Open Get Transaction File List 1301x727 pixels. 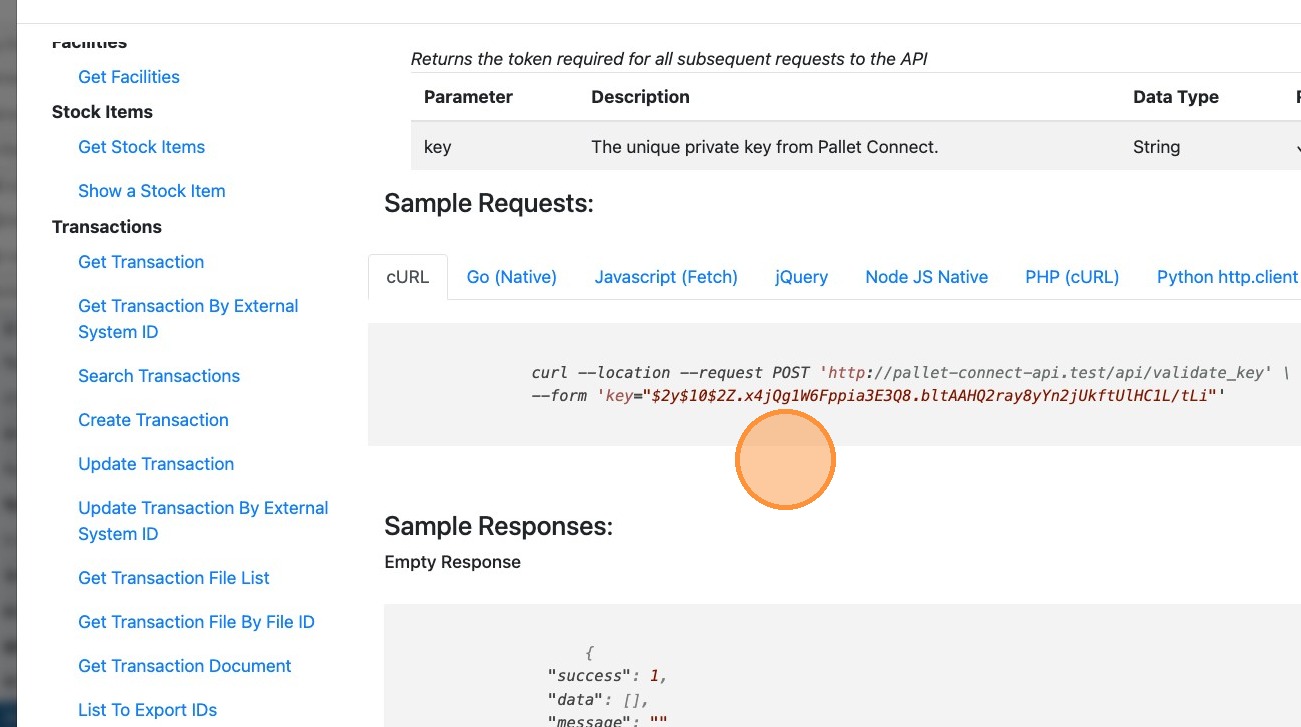pyautogui.click(x=174, y=578)
